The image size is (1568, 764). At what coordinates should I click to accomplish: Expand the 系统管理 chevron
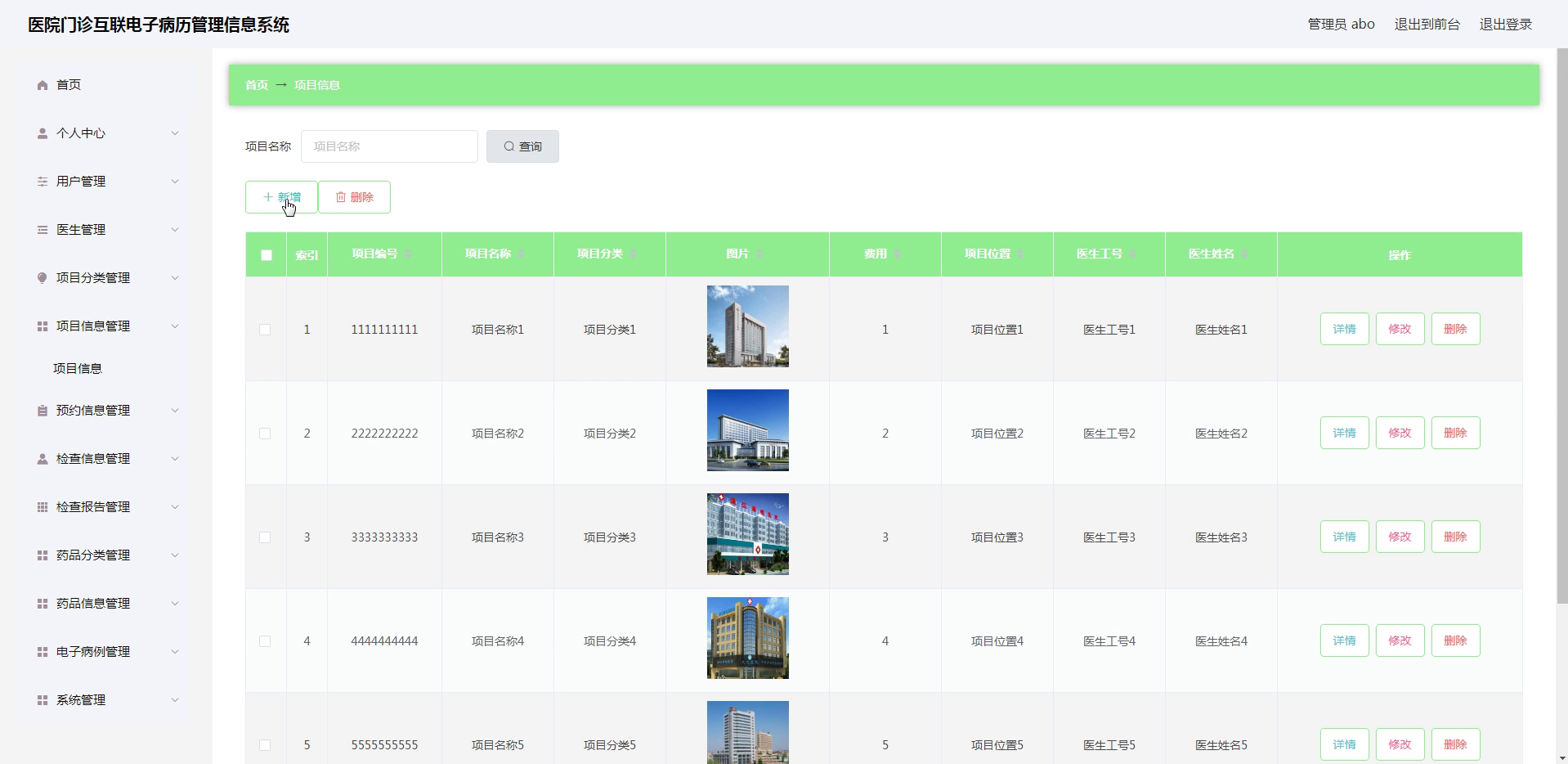point(174,700)
